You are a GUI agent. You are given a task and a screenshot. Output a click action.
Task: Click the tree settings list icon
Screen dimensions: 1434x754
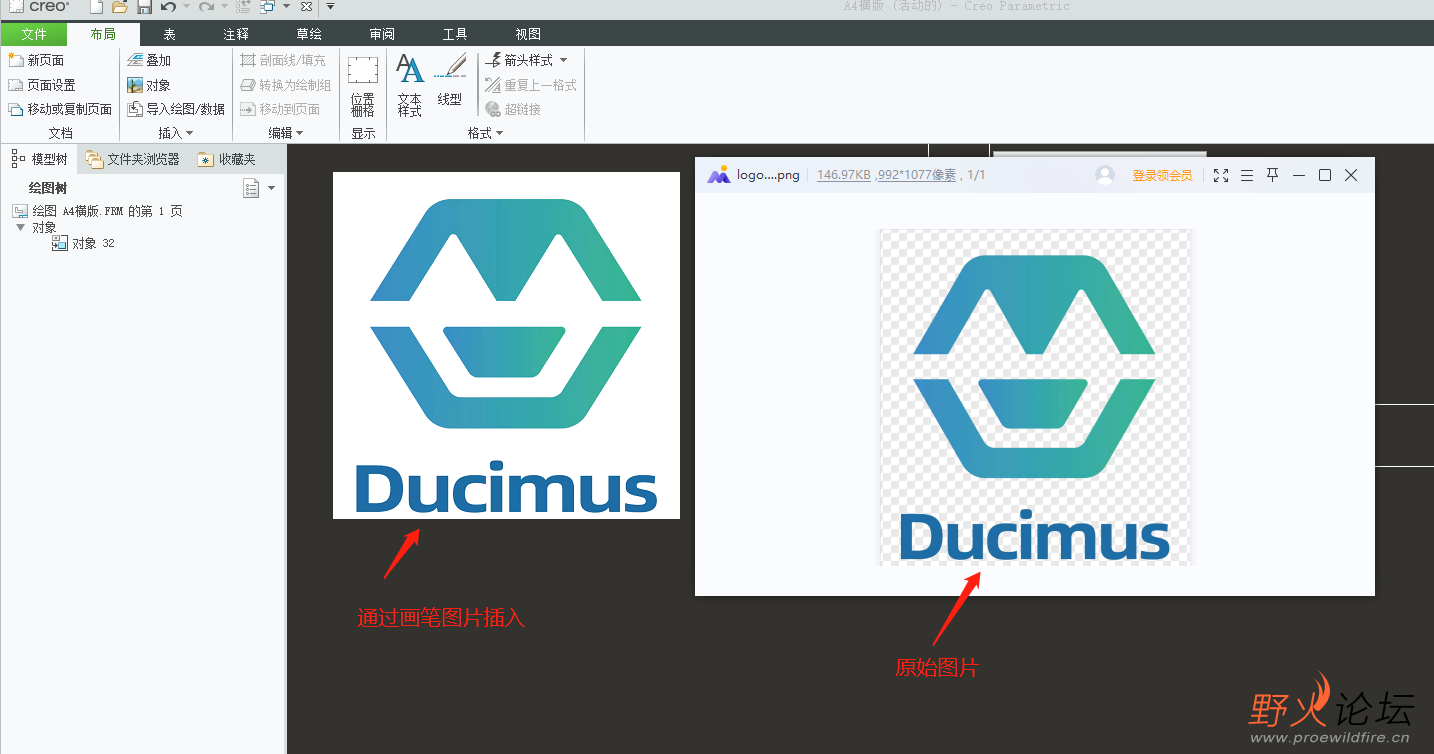click(x=252, y=188)
